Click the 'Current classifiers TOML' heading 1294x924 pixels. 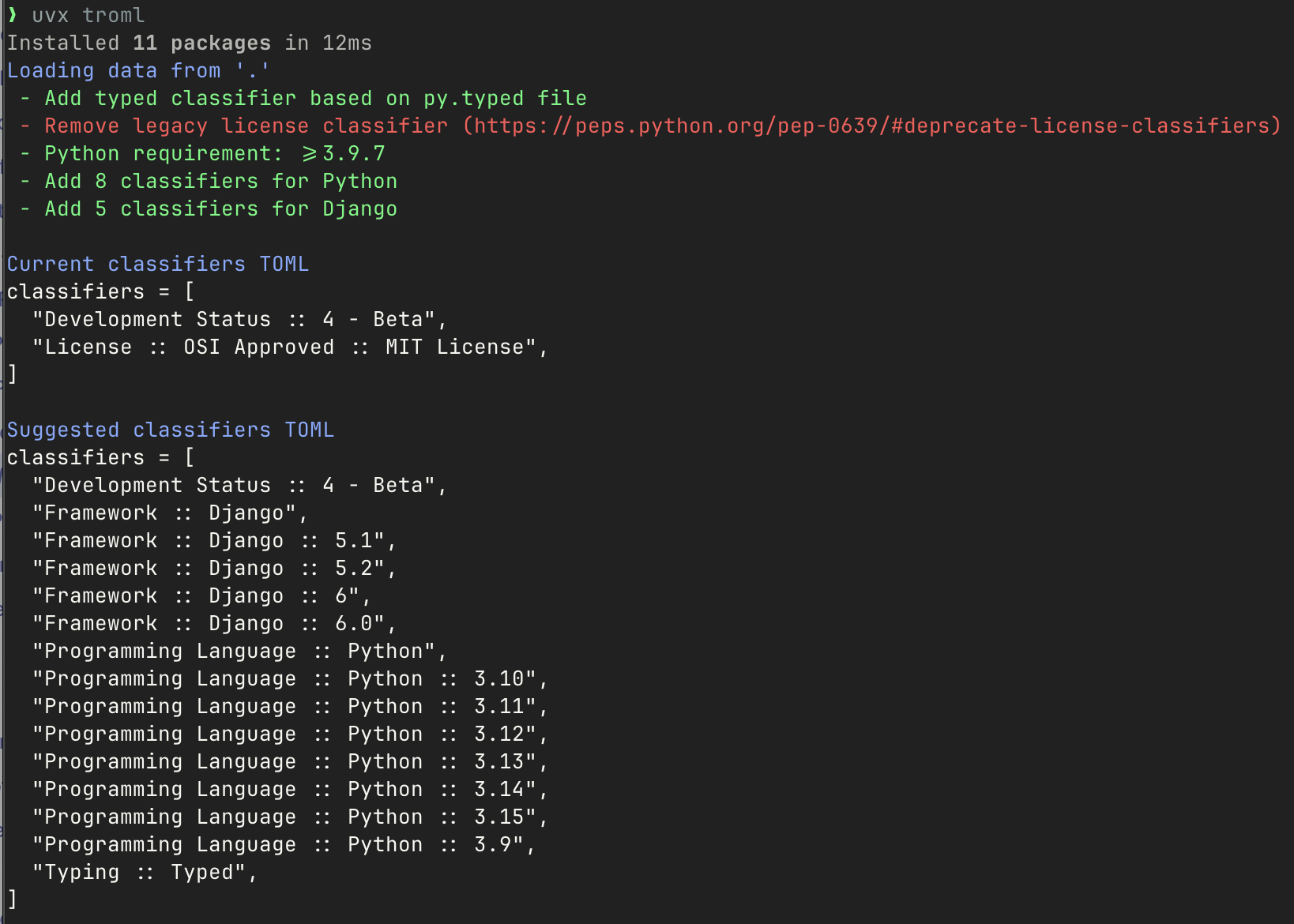(x=157, y=264)
